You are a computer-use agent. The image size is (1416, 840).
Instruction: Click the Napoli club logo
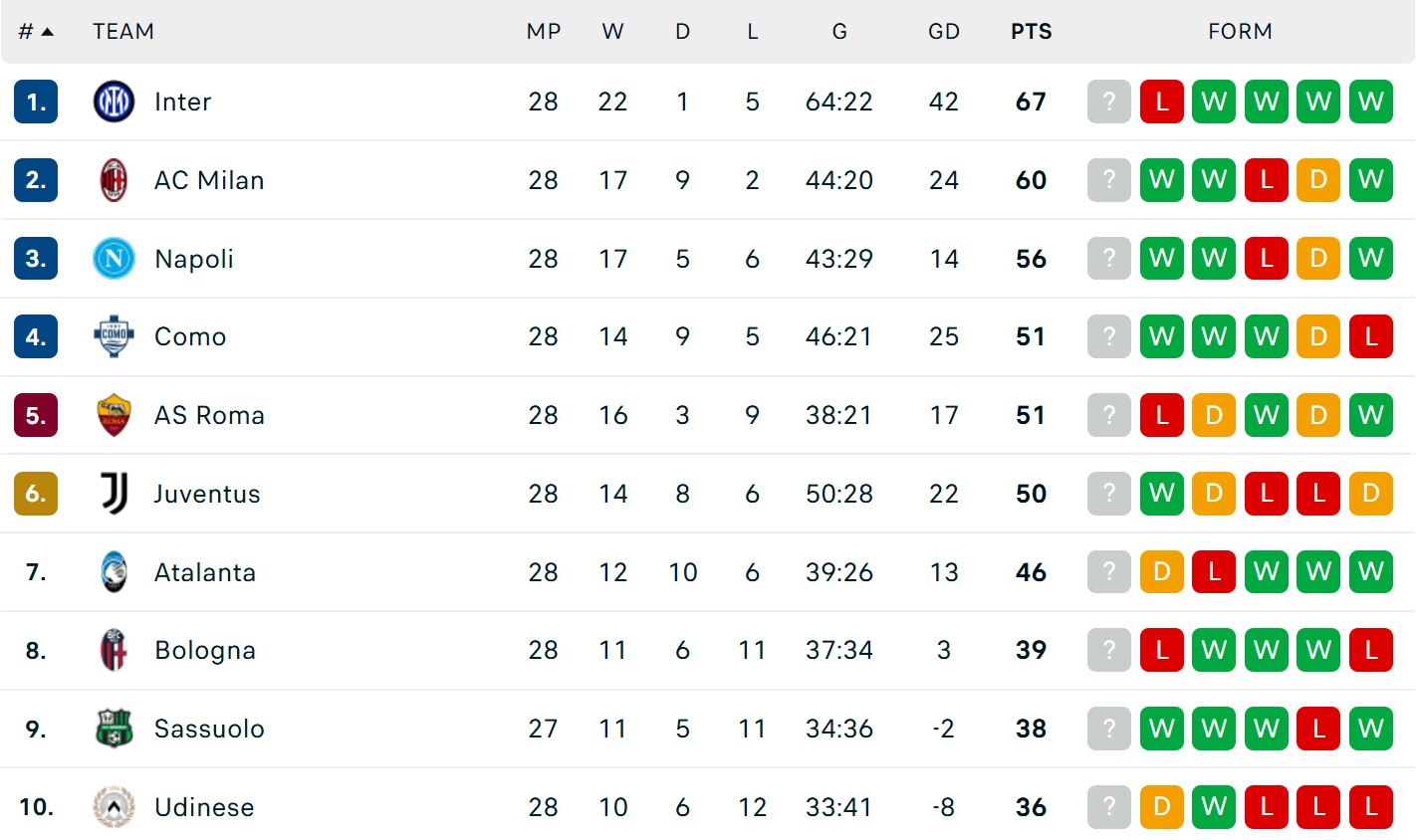[114, 259]
